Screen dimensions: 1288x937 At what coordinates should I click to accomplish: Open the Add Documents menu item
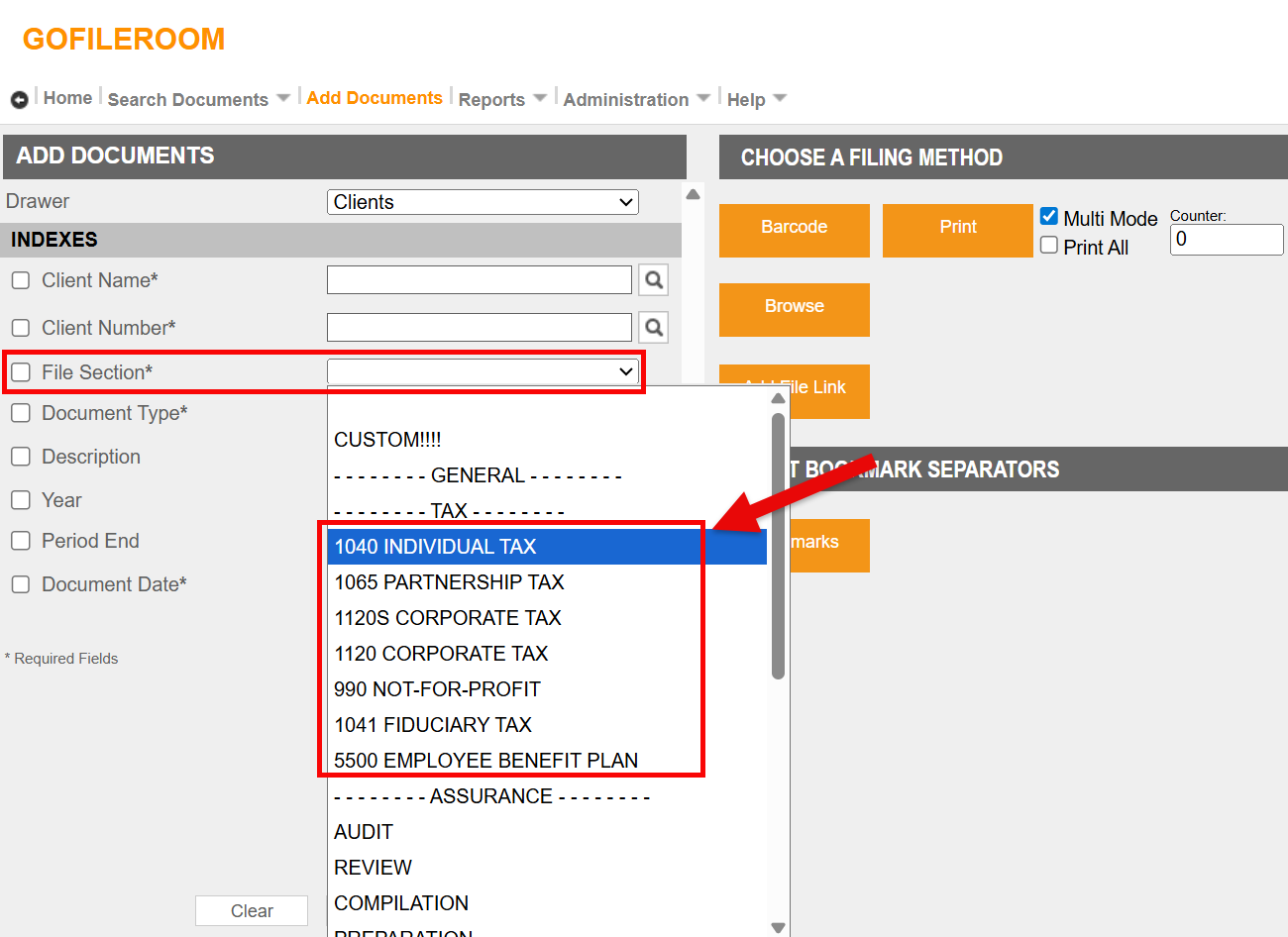(375, 98)
